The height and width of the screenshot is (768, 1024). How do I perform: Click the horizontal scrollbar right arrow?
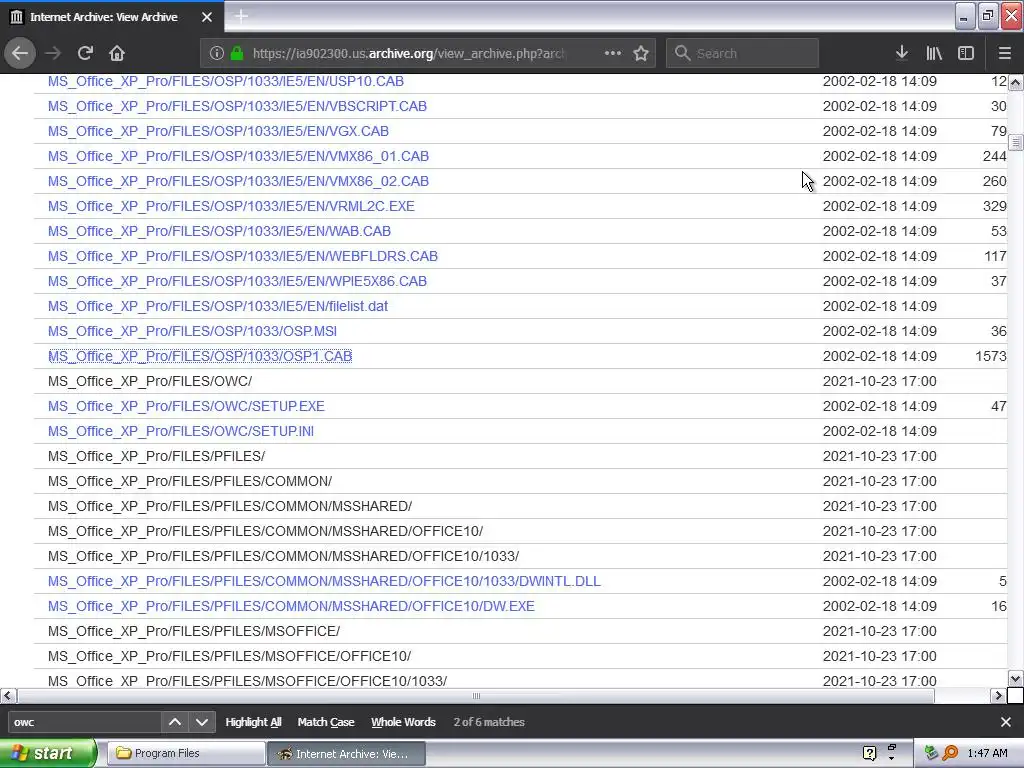[x=997, y=696]
